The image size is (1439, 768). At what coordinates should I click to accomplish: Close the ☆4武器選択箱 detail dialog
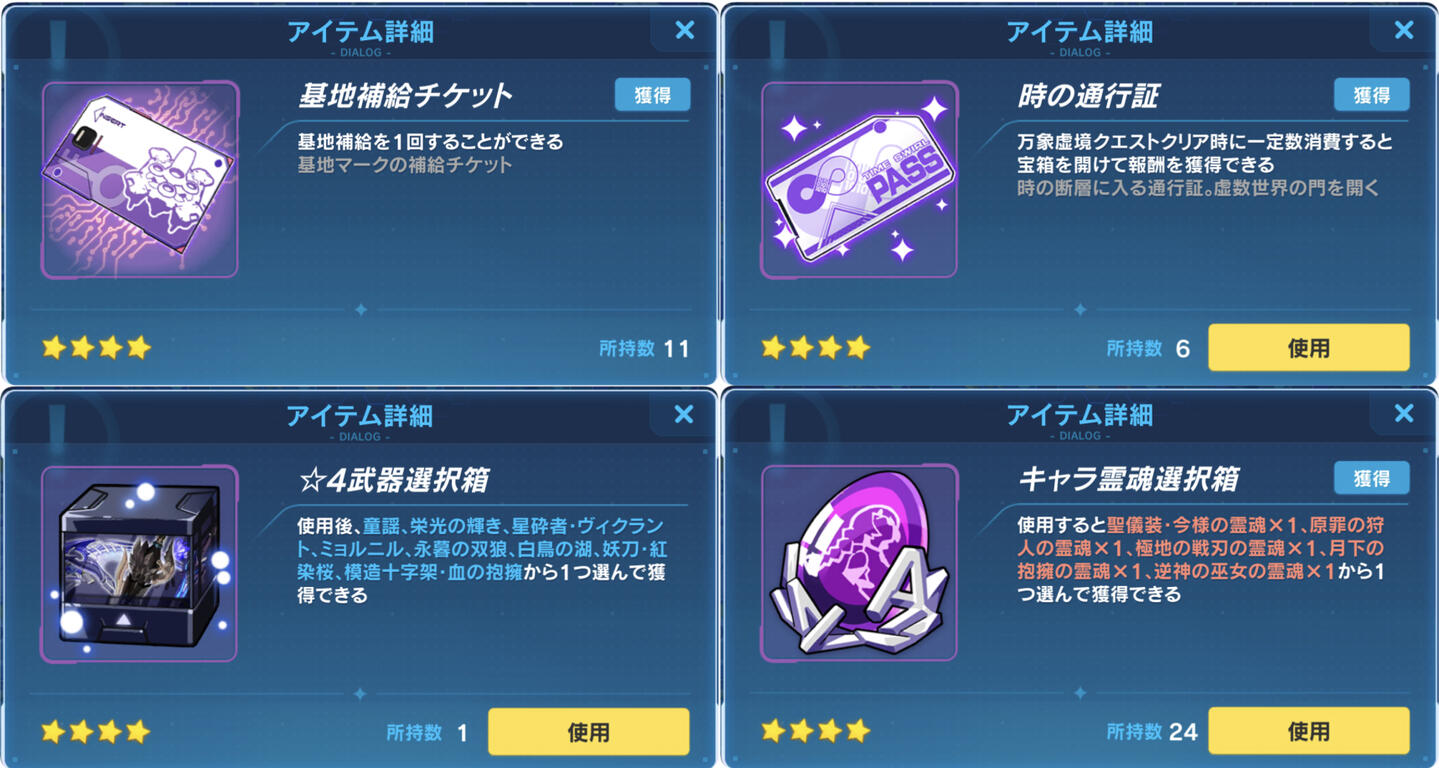(685, 414)
